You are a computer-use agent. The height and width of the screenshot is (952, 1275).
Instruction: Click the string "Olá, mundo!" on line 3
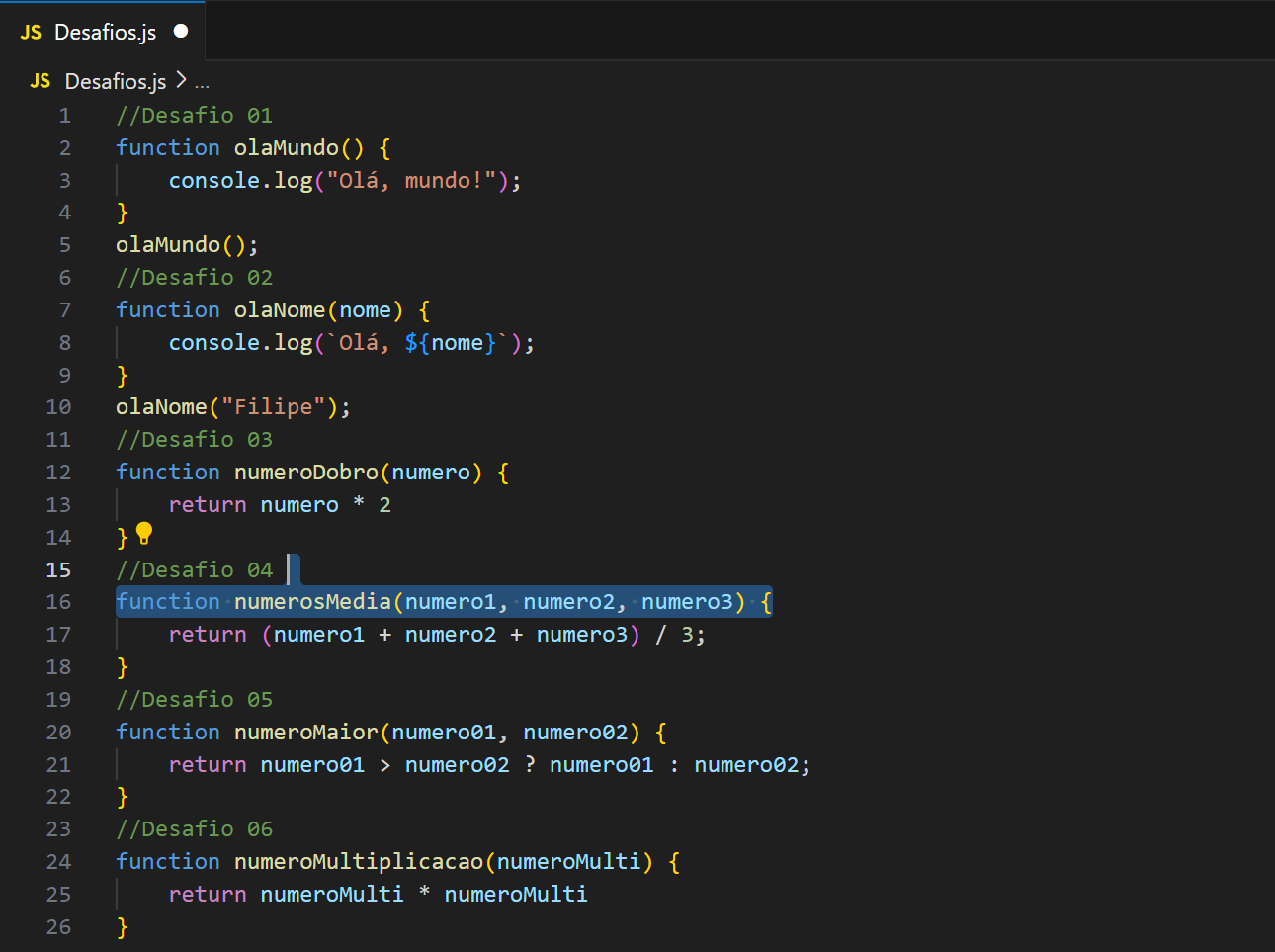(411, 181)
